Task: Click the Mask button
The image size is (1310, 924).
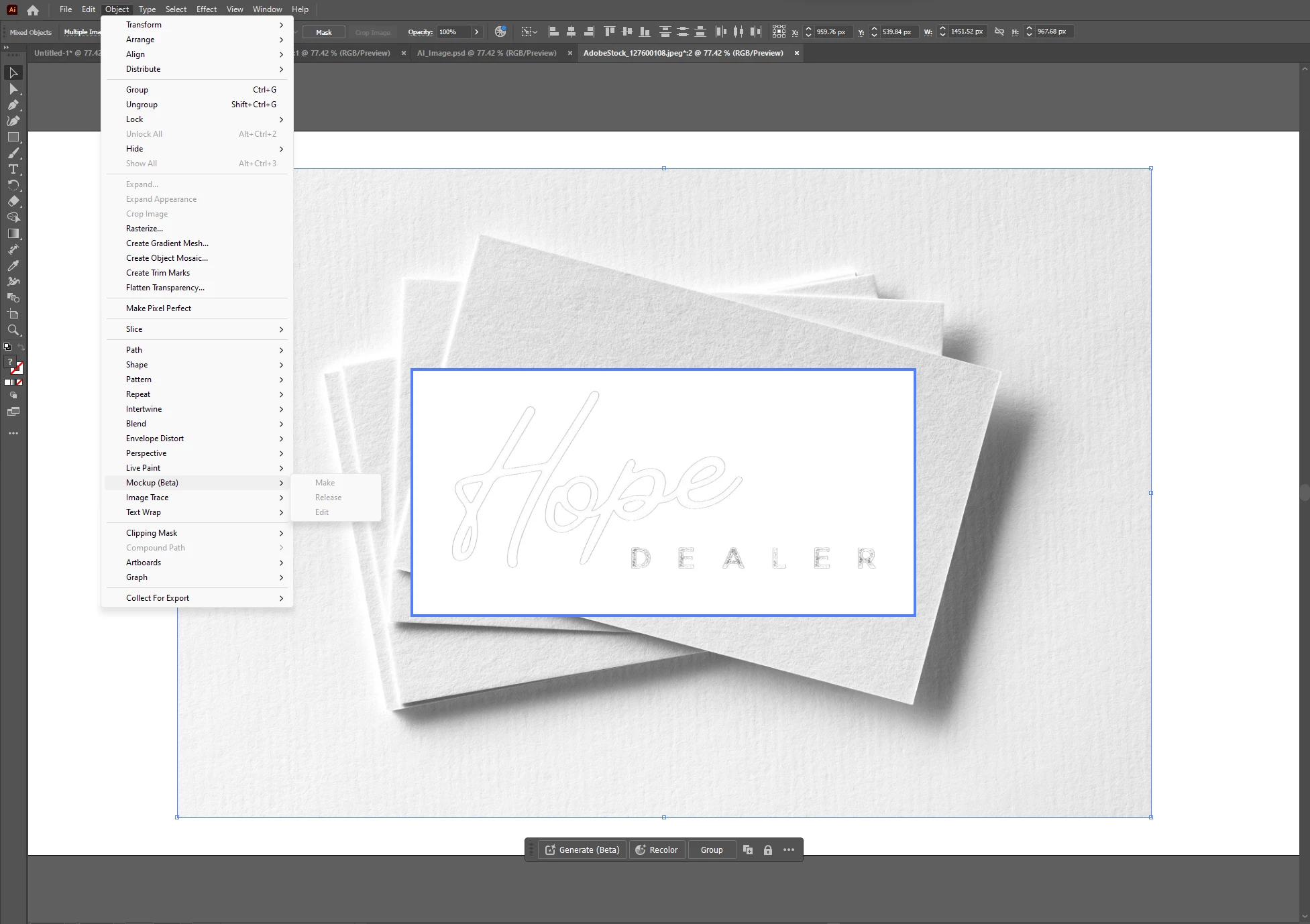Action: click(324, 32)
